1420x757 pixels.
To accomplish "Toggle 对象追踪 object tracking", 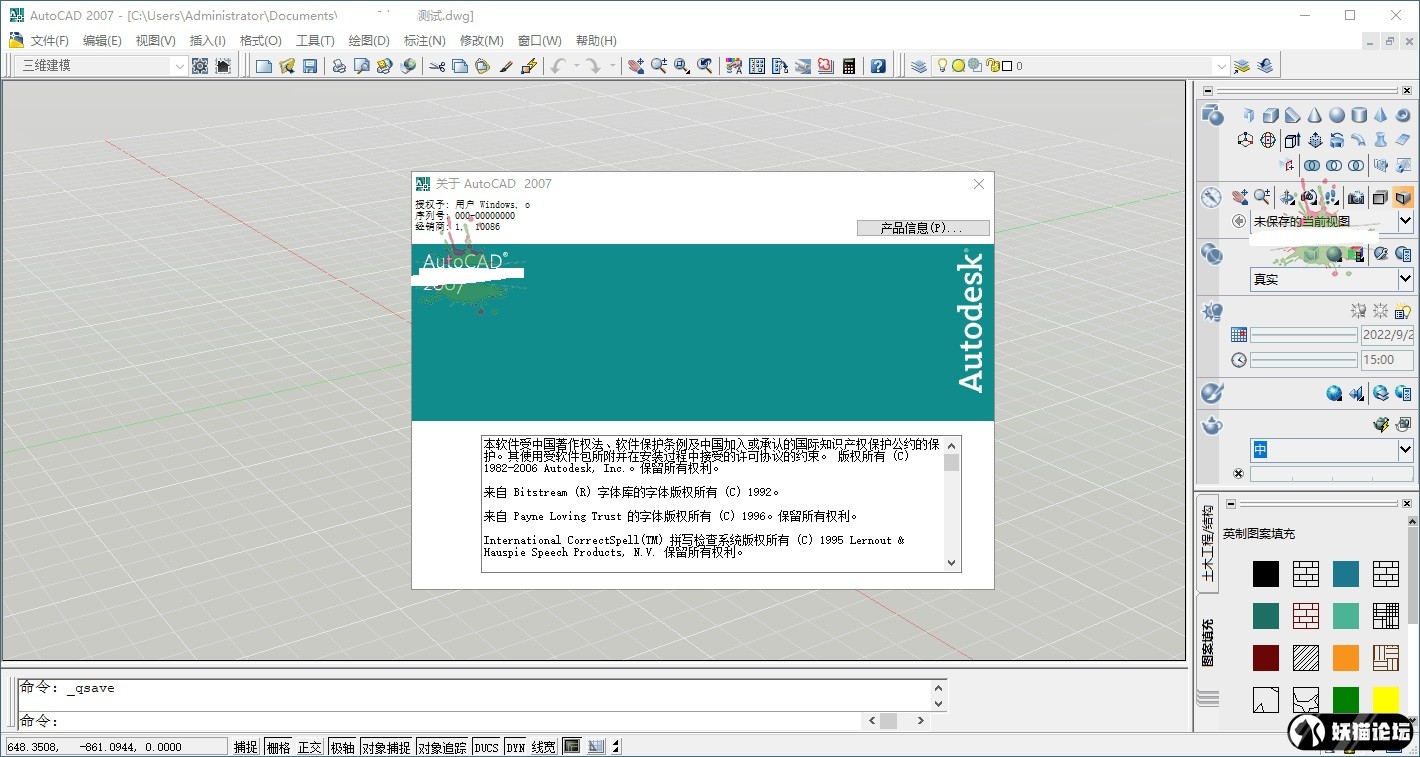I will tap(442, 747).
